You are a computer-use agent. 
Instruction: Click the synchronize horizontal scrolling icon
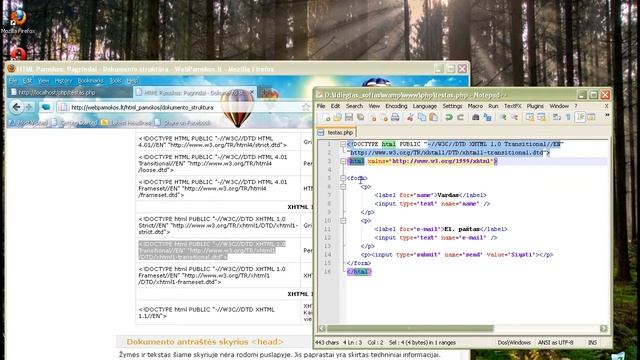pos(541,118)
